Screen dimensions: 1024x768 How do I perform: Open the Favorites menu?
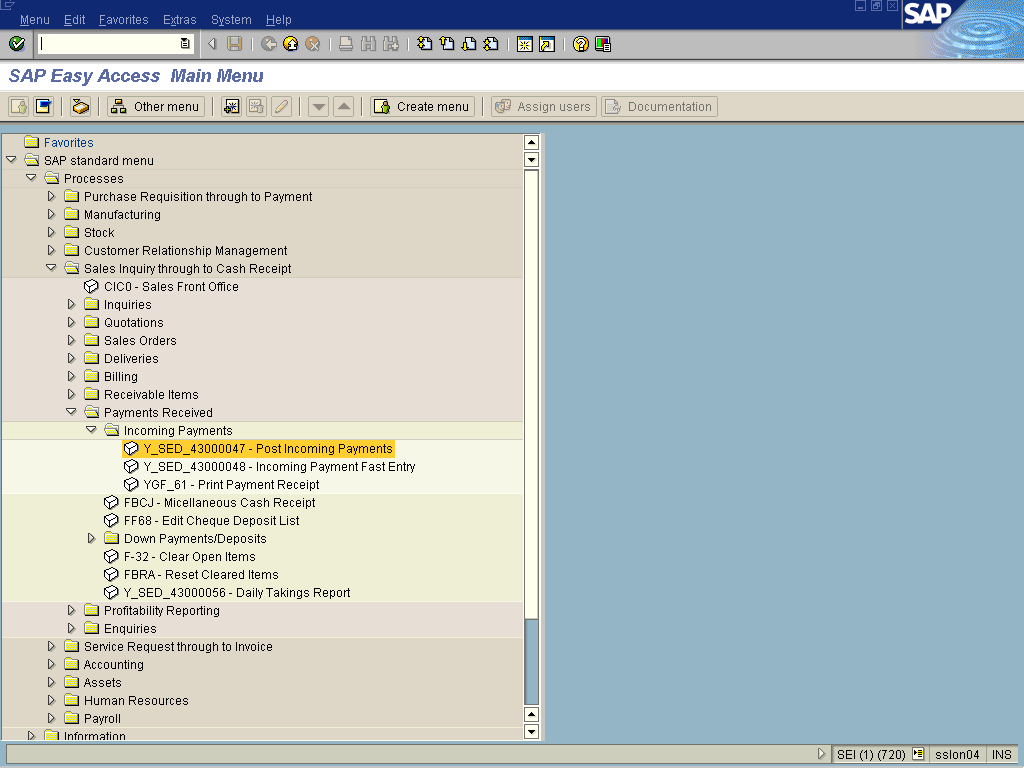click(123, 20)
